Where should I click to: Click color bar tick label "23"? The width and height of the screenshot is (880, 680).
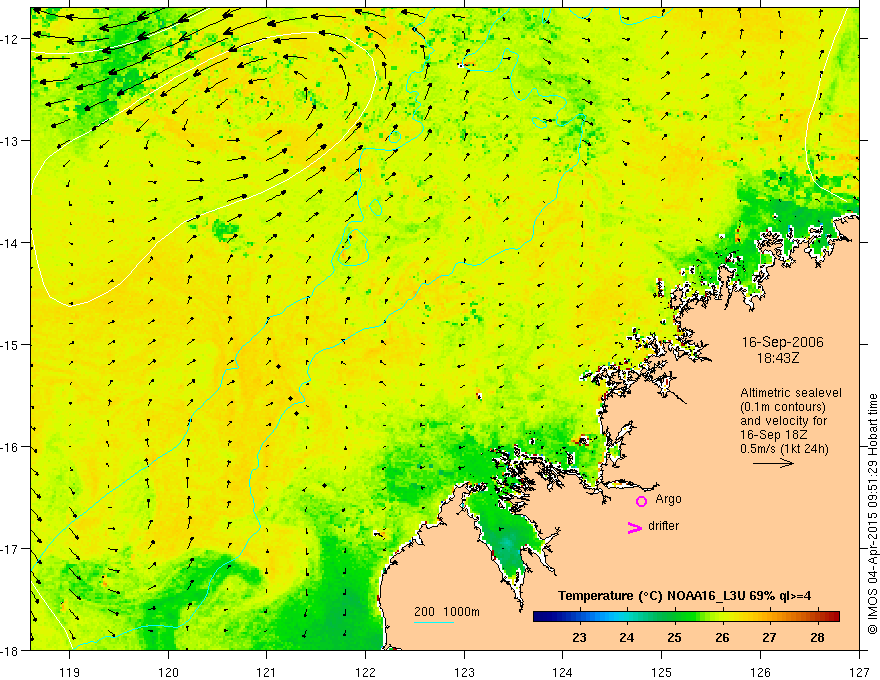tap(579, 637)
